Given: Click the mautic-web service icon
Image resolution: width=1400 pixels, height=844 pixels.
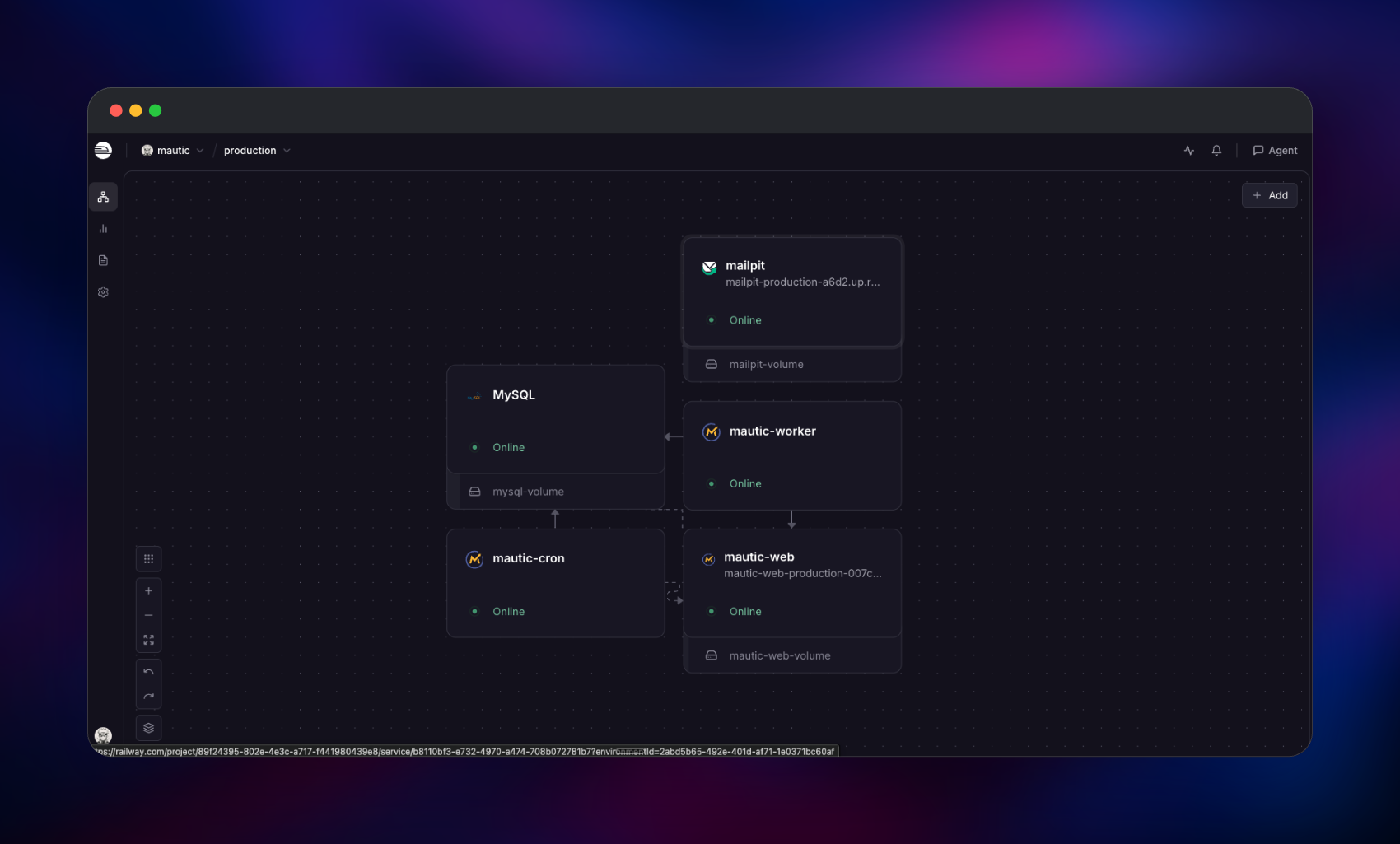Looking at the screenshot, I should point(709,559).
